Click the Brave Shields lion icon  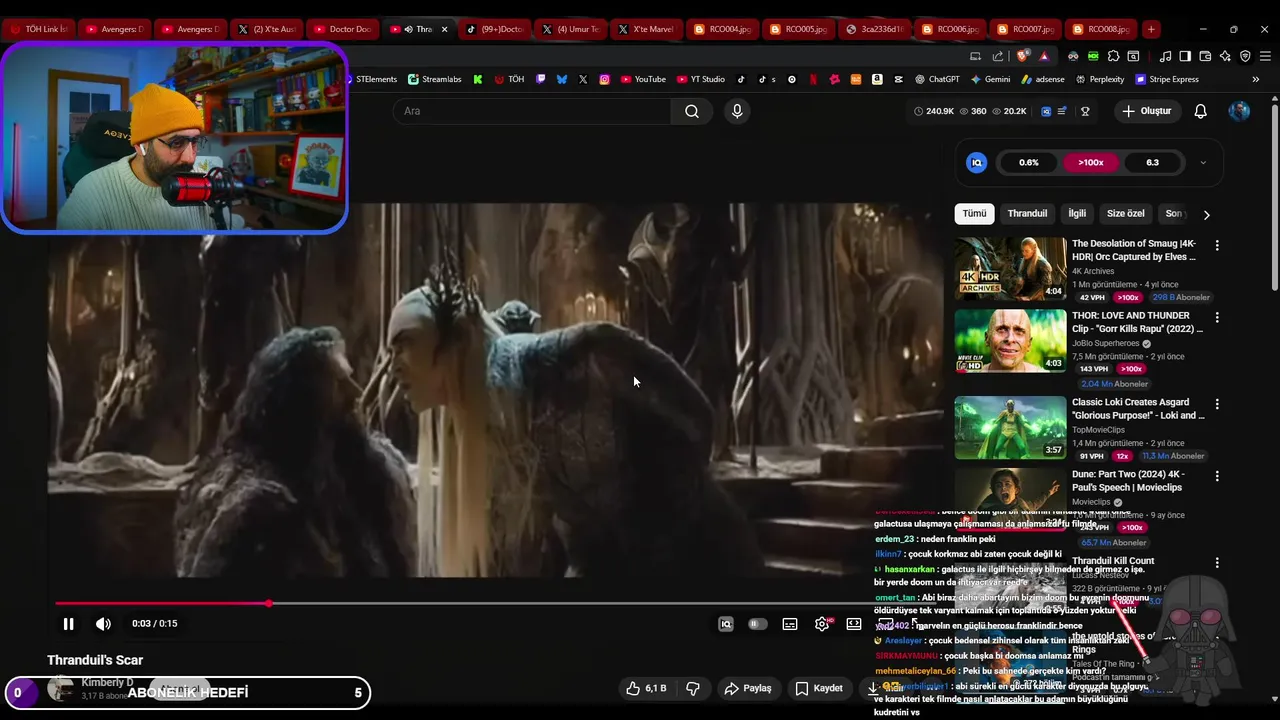1022,56
